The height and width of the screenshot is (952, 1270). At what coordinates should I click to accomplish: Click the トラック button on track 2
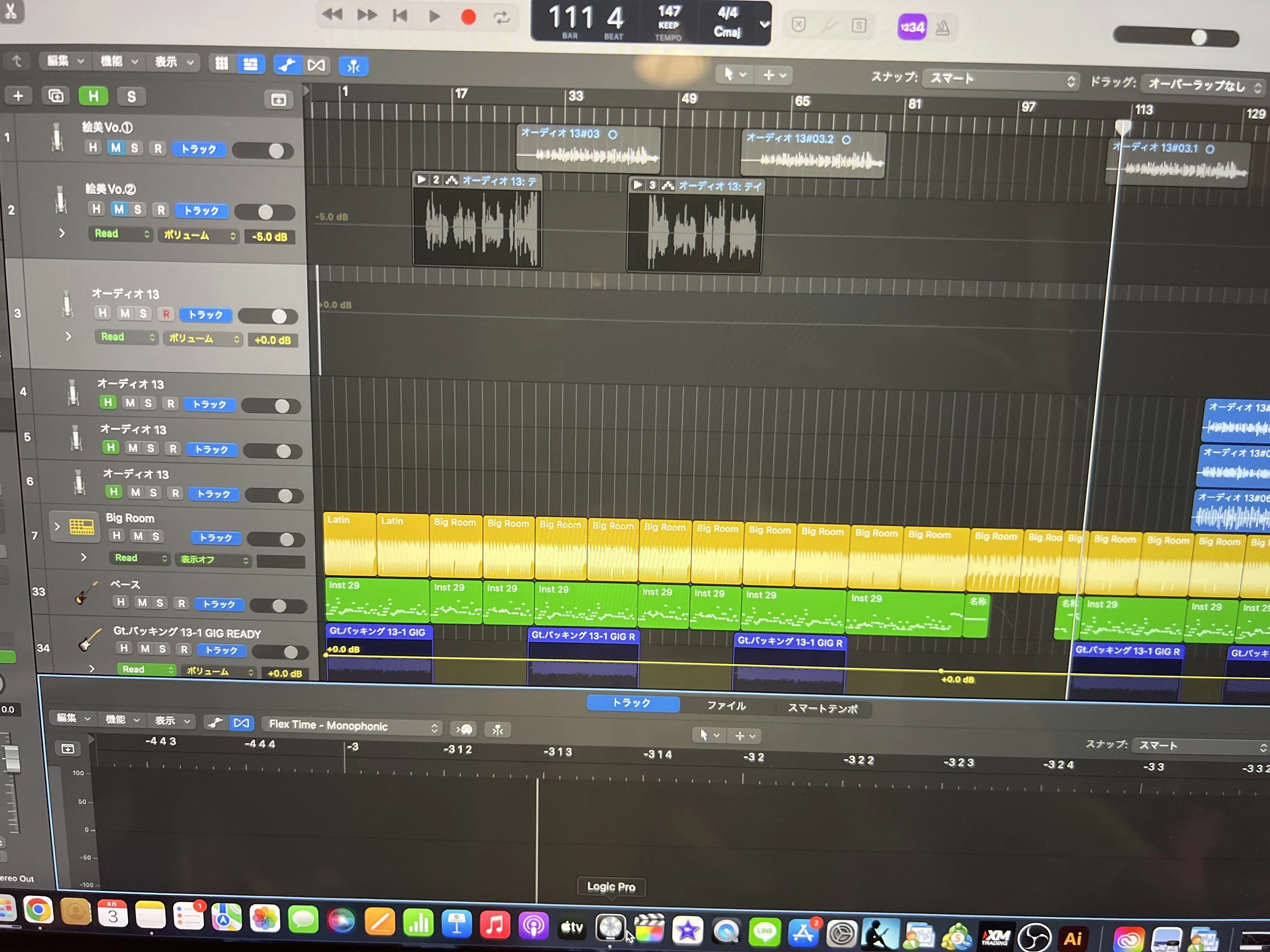click(201, 211)
